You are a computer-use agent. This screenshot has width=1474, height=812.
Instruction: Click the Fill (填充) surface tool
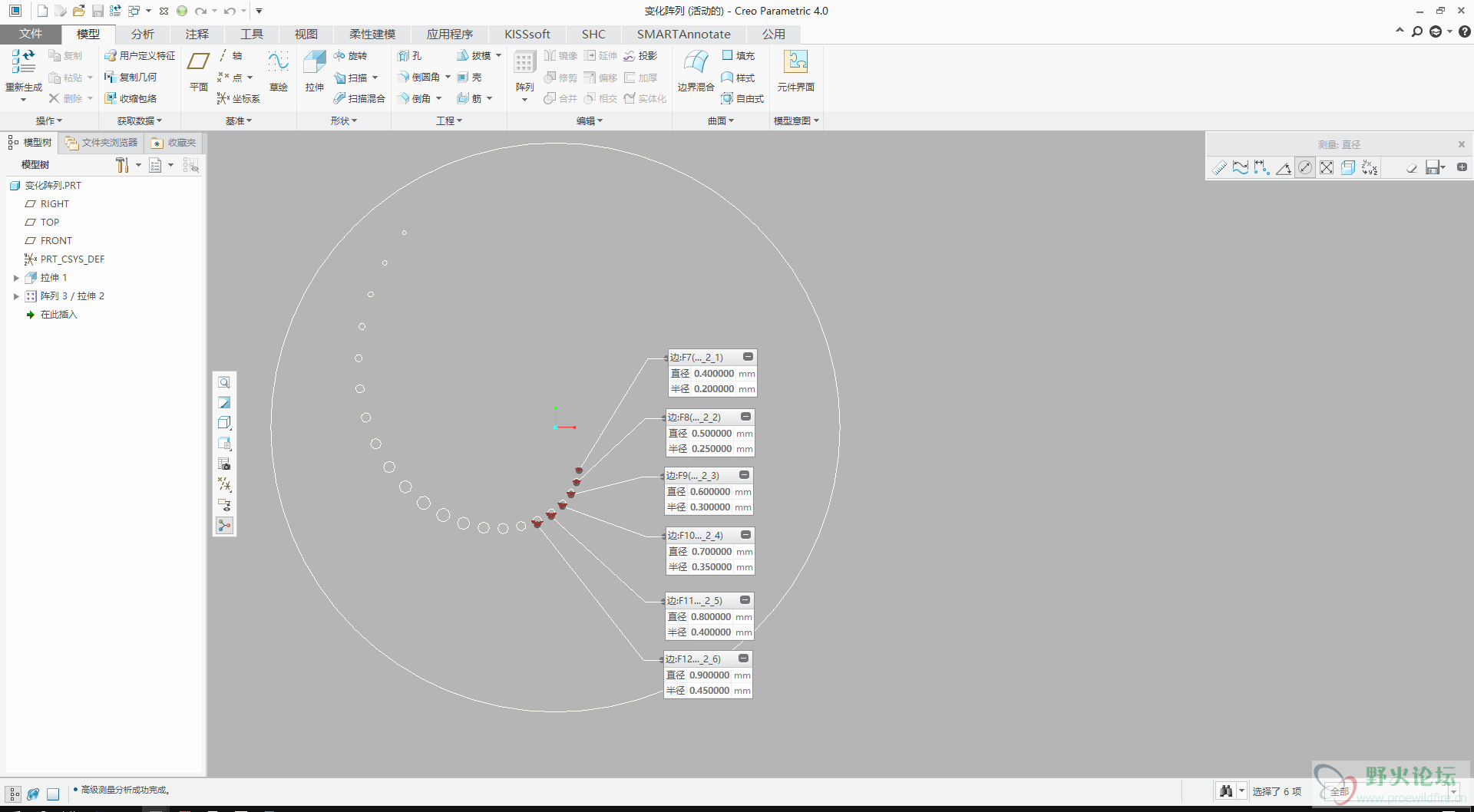pyautogui.click(x=739, y=56)
